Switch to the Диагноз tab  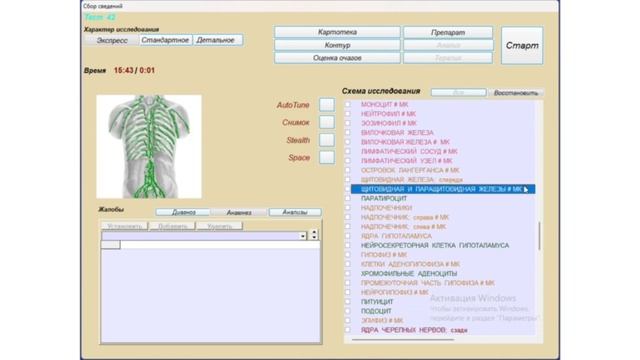(x=183, y=212)
